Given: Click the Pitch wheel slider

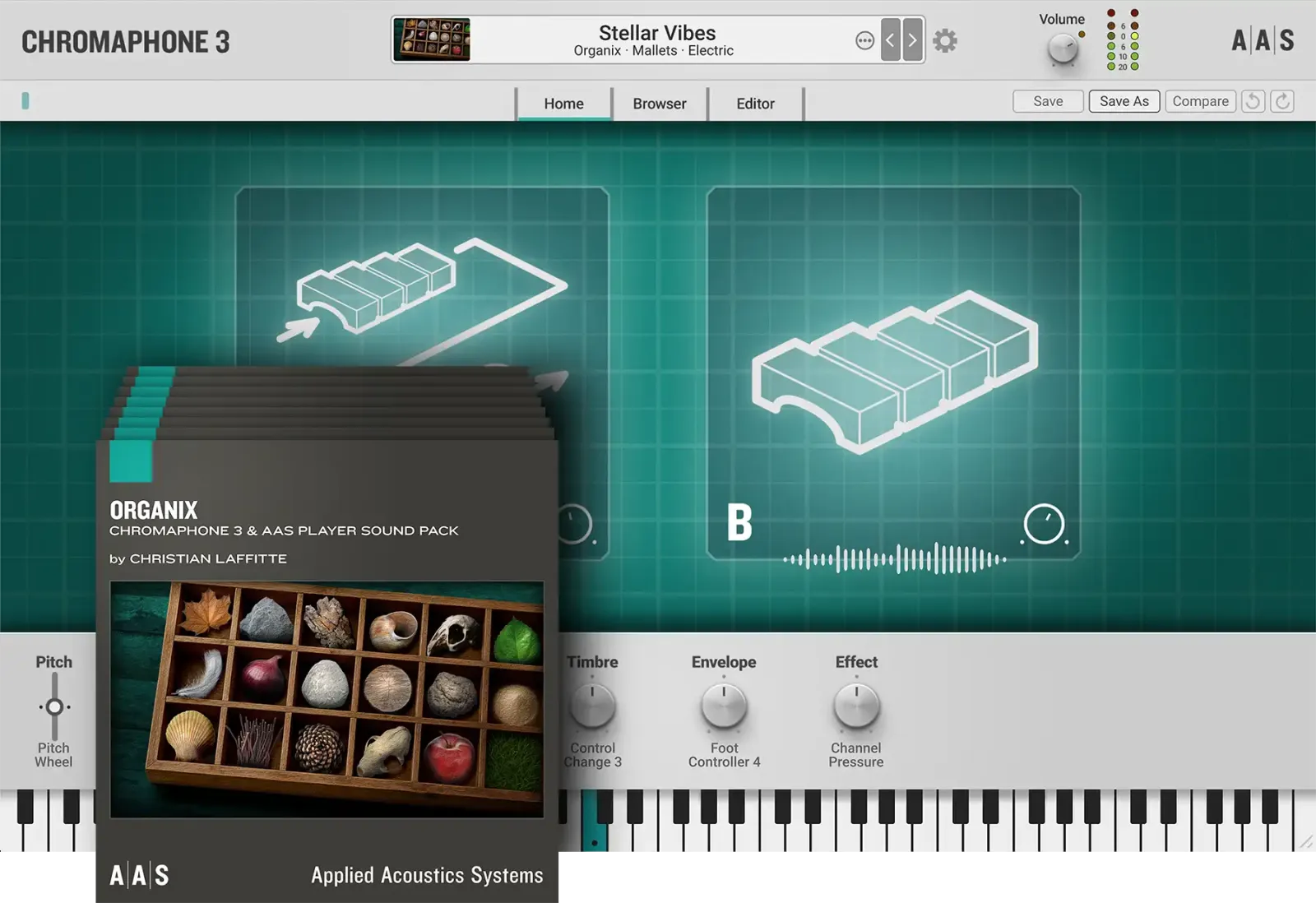Looking at the screenshot, I should coord(54,706).
